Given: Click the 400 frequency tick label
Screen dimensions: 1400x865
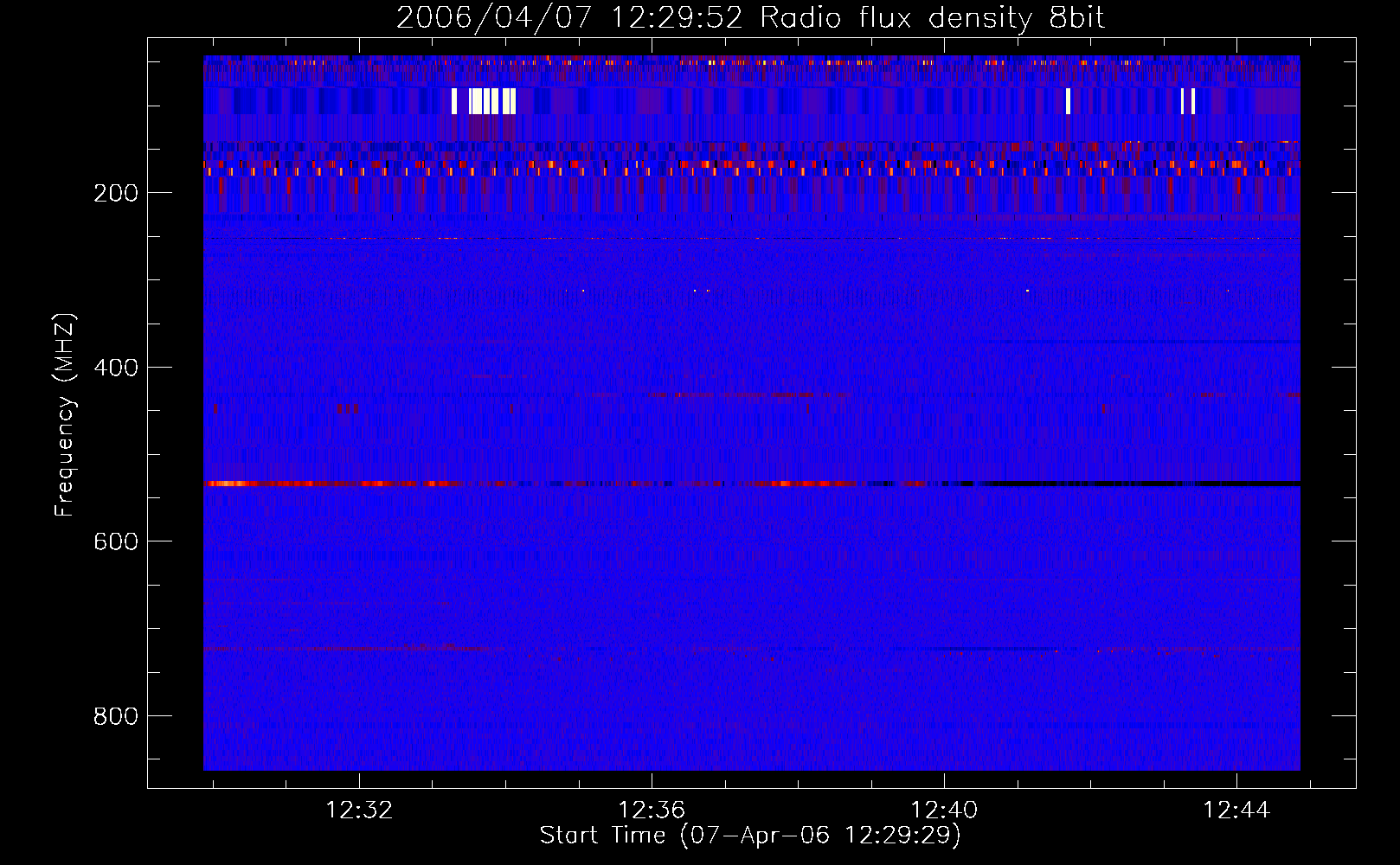Looking at the screenshot, I should click(x=116, y=368).
